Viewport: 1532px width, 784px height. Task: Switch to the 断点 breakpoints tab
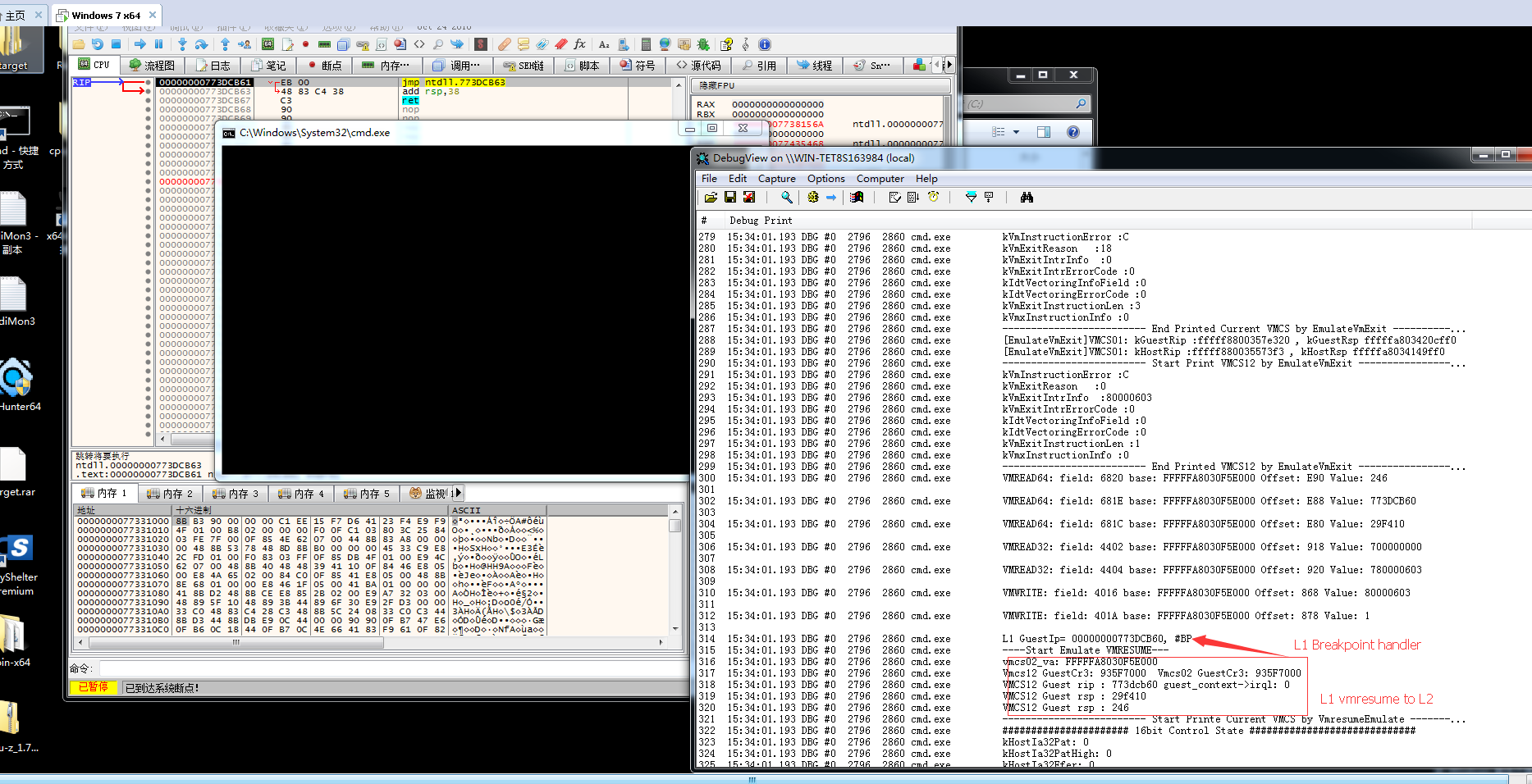click(324, 66)
